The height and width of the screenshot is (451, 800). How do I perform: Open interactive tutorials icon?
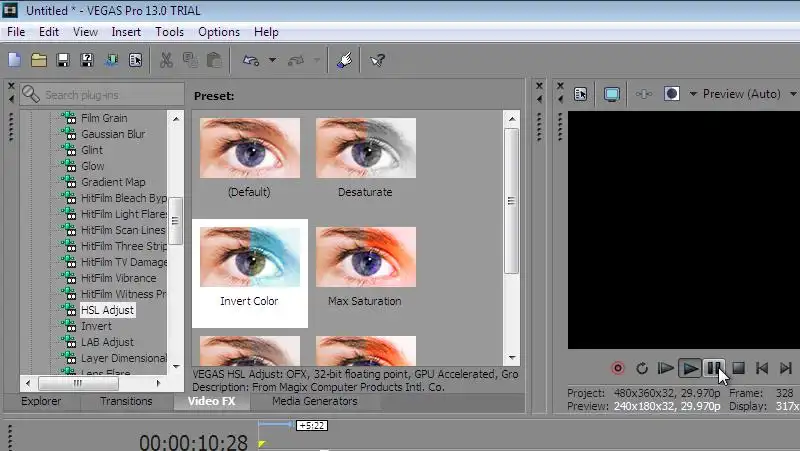click(x=344, y=60)
